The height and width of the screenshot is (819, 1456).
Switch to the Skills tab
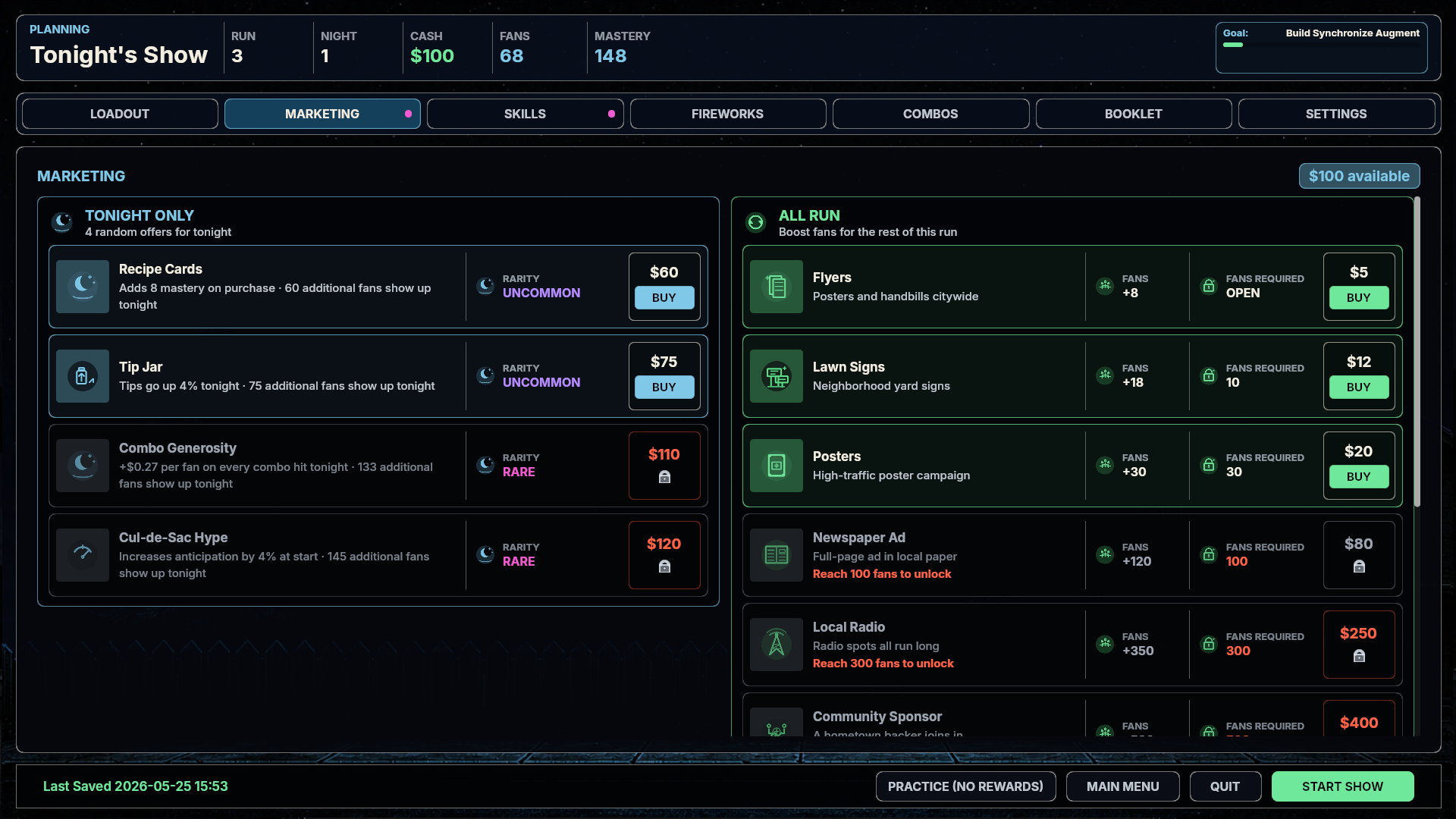pos(525,114)
